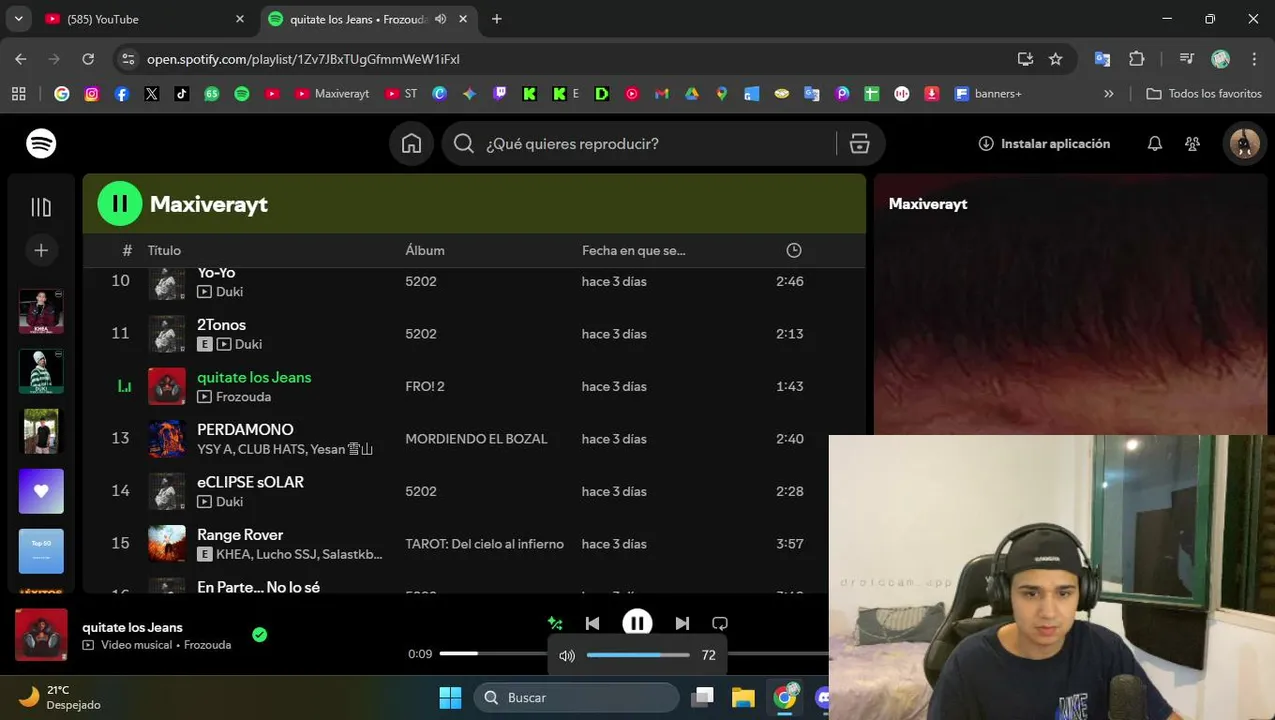Click quitate los Jeans title in the player
Screen dimensions: 1275x720
[x=132, y=627]
